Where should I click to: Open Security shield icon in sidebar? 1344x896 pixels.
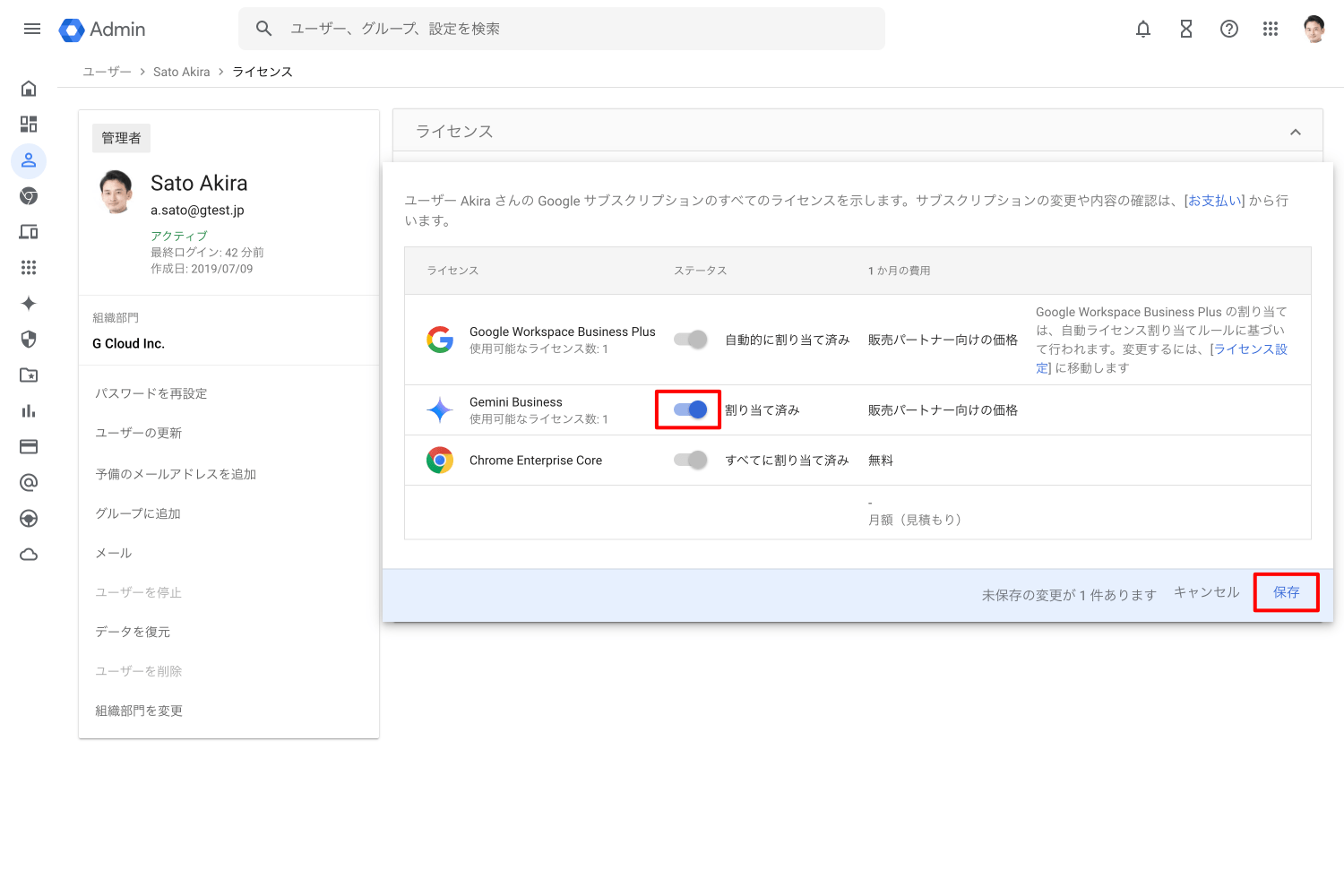pos(29,340)
